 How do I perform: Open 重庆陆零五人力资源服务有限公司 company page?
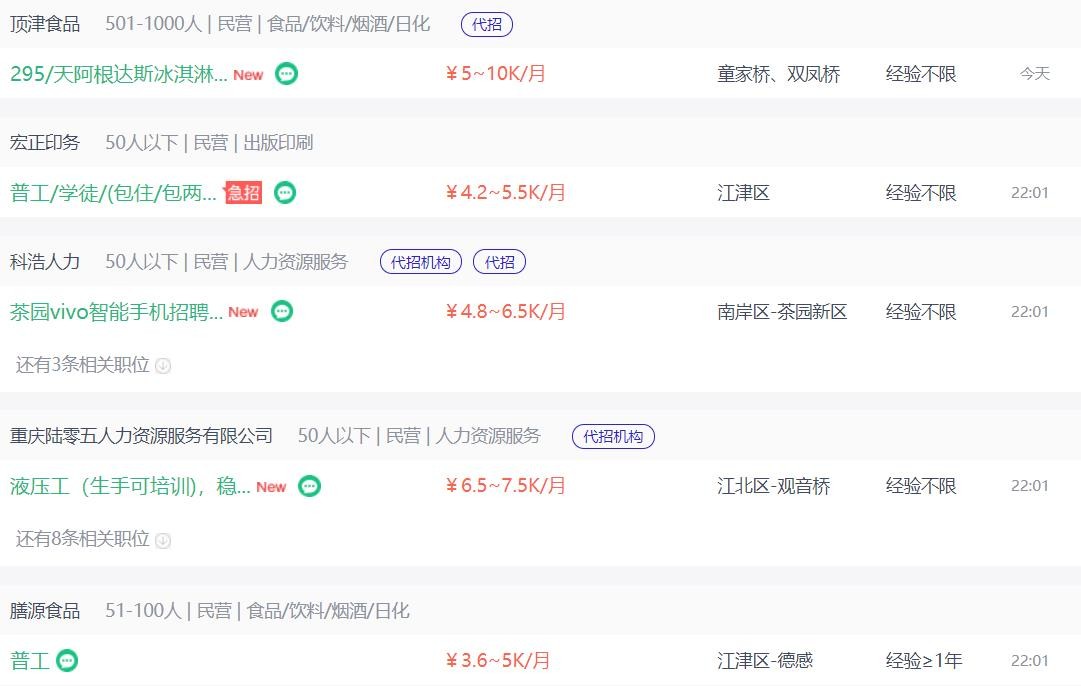(x=141, y=436)
